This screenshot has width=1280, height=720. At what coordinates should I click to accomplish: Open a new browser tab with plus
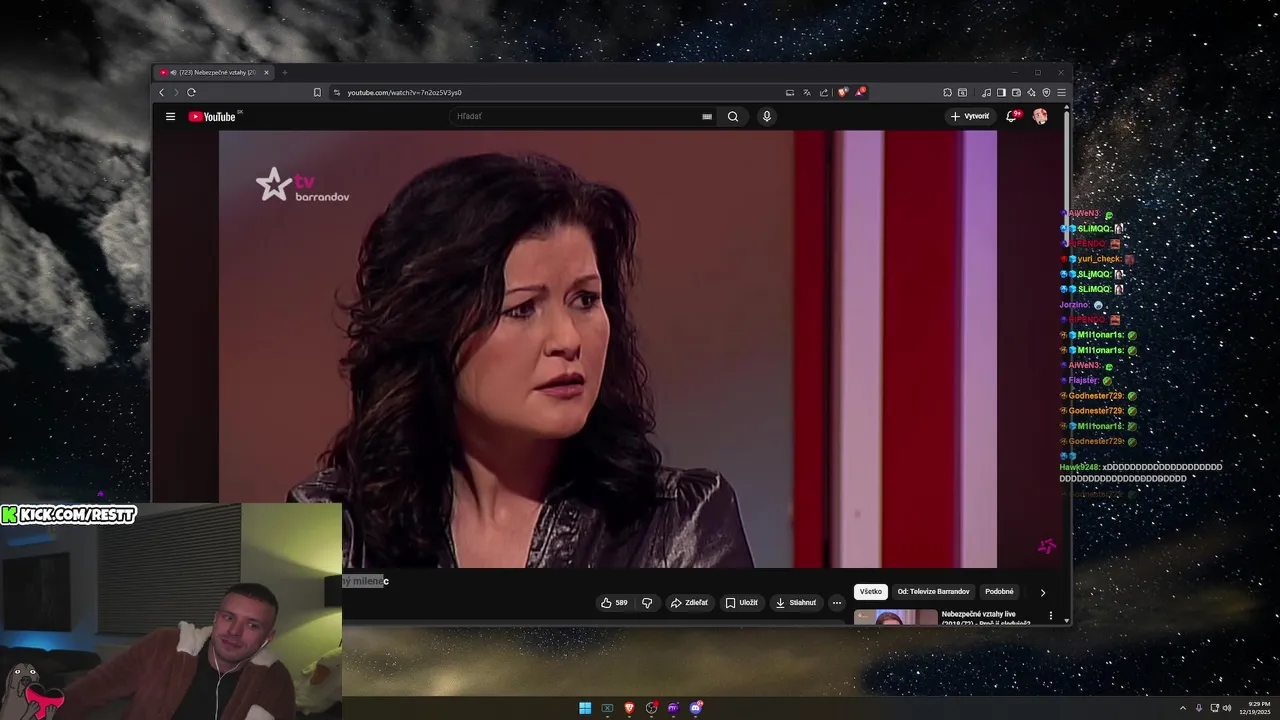pos(284,72)
